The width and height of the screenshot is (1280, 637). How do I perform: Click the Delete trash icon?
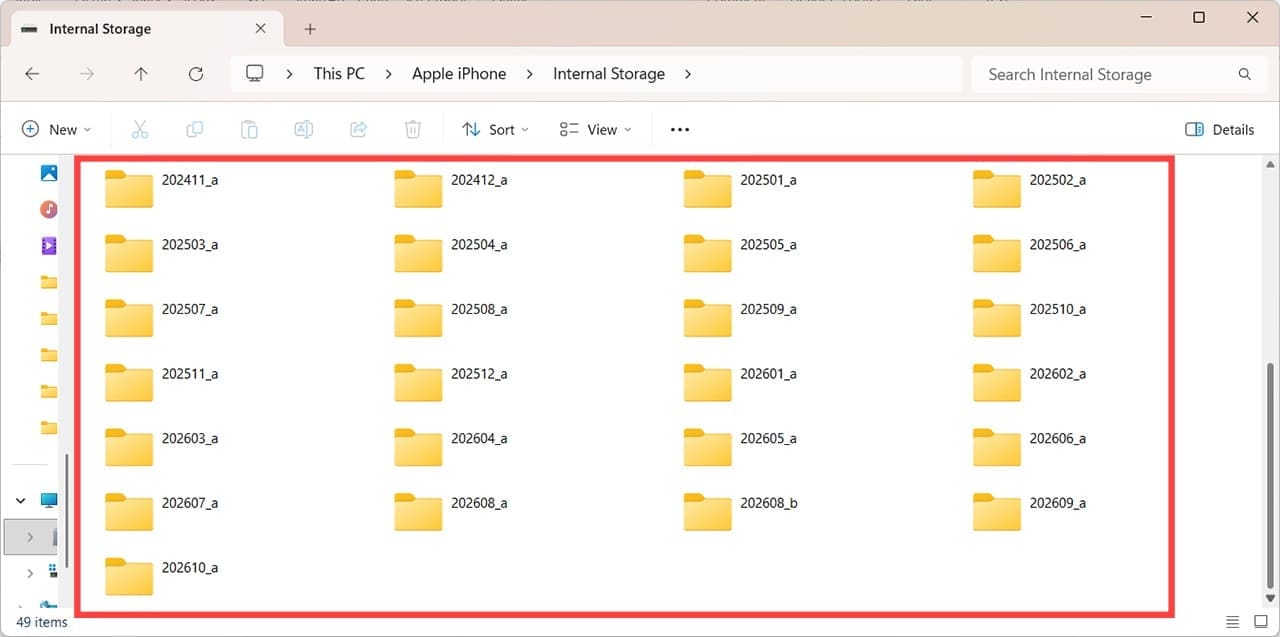(x=412, y=129)
